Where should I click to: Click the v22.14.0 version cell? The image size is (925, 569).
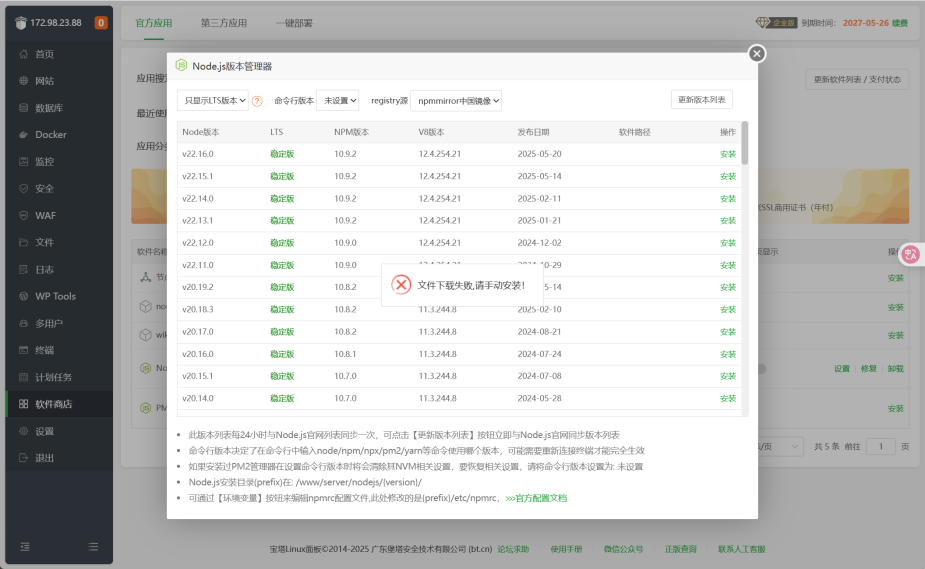click(198, 199)
